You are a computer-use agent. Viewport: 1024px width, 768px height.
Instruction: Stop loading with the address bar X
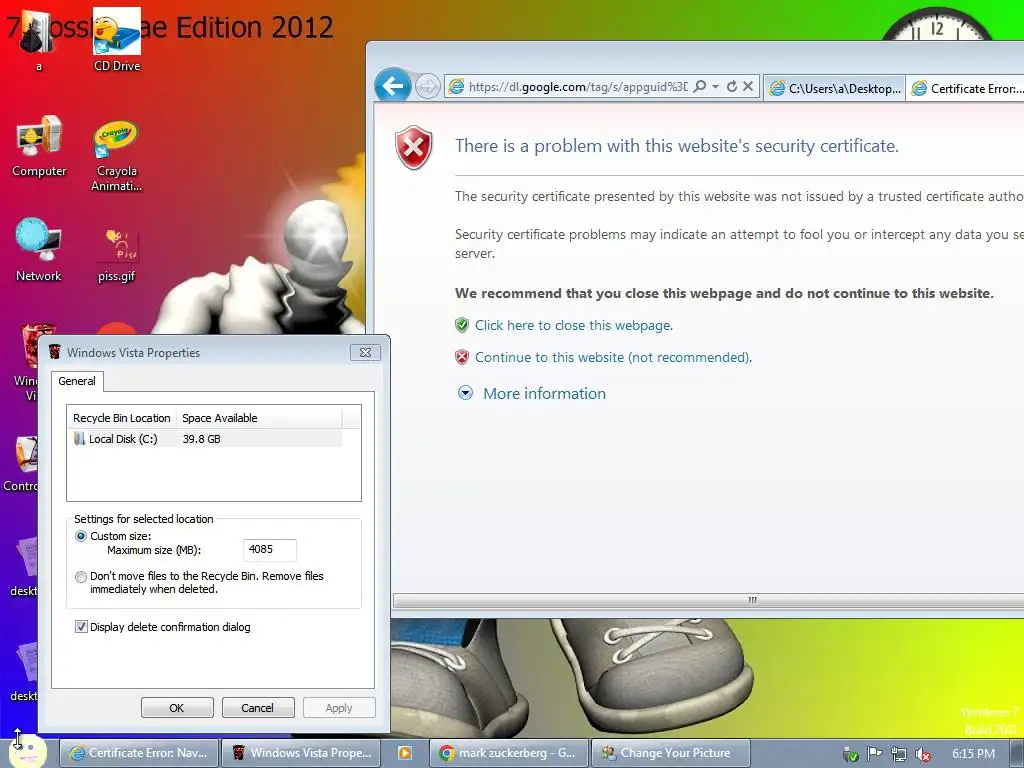coord(748,86)
